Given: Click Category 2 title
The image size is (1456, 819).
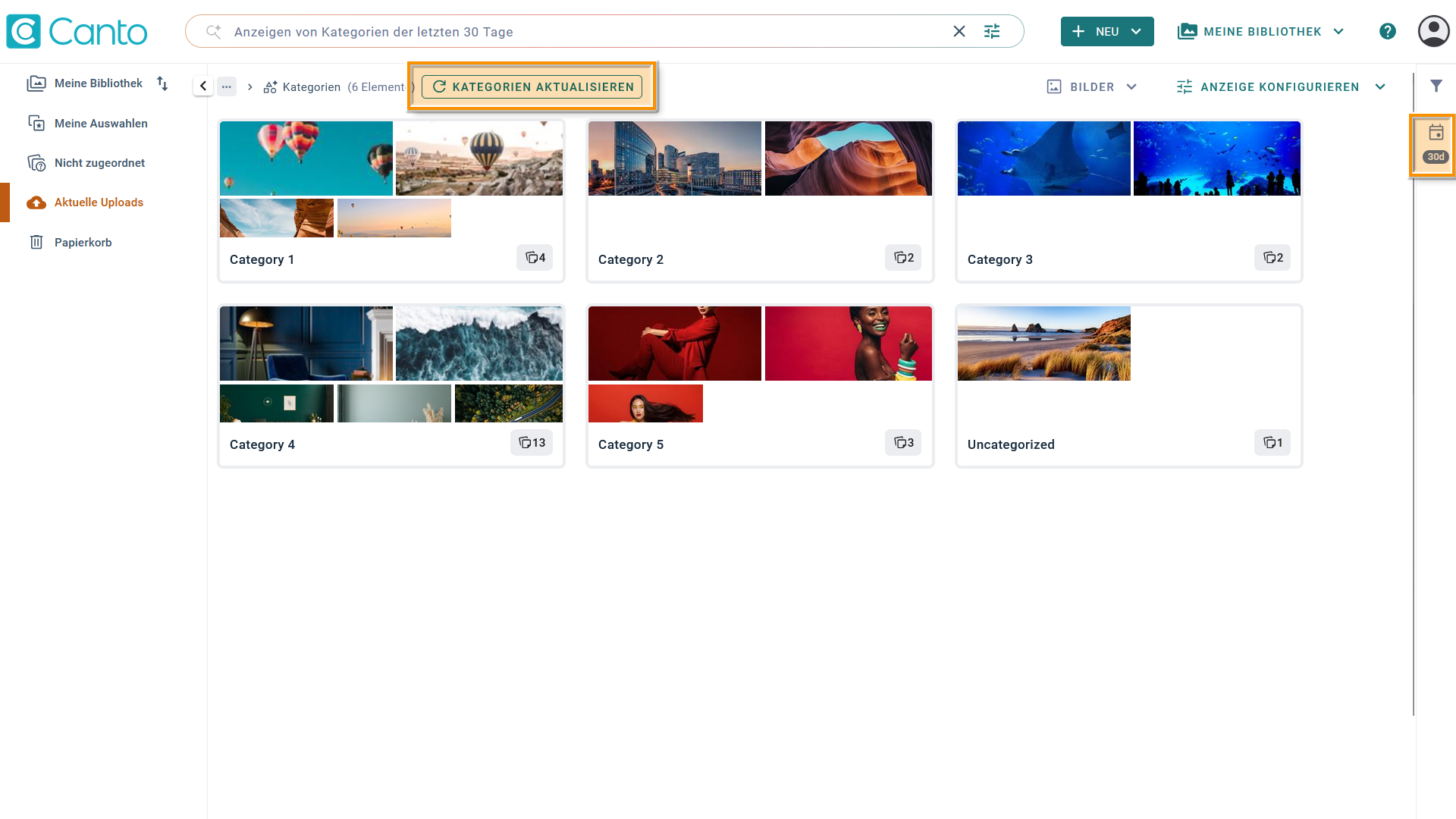Looking at the screenshot, I should point(631,259).
